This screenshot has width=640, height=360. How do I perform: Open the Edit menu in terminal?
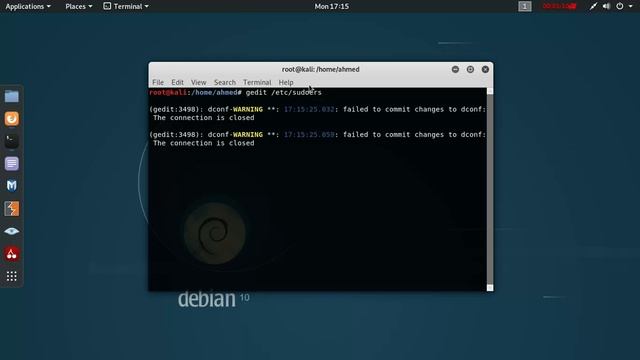click(177, 82)
